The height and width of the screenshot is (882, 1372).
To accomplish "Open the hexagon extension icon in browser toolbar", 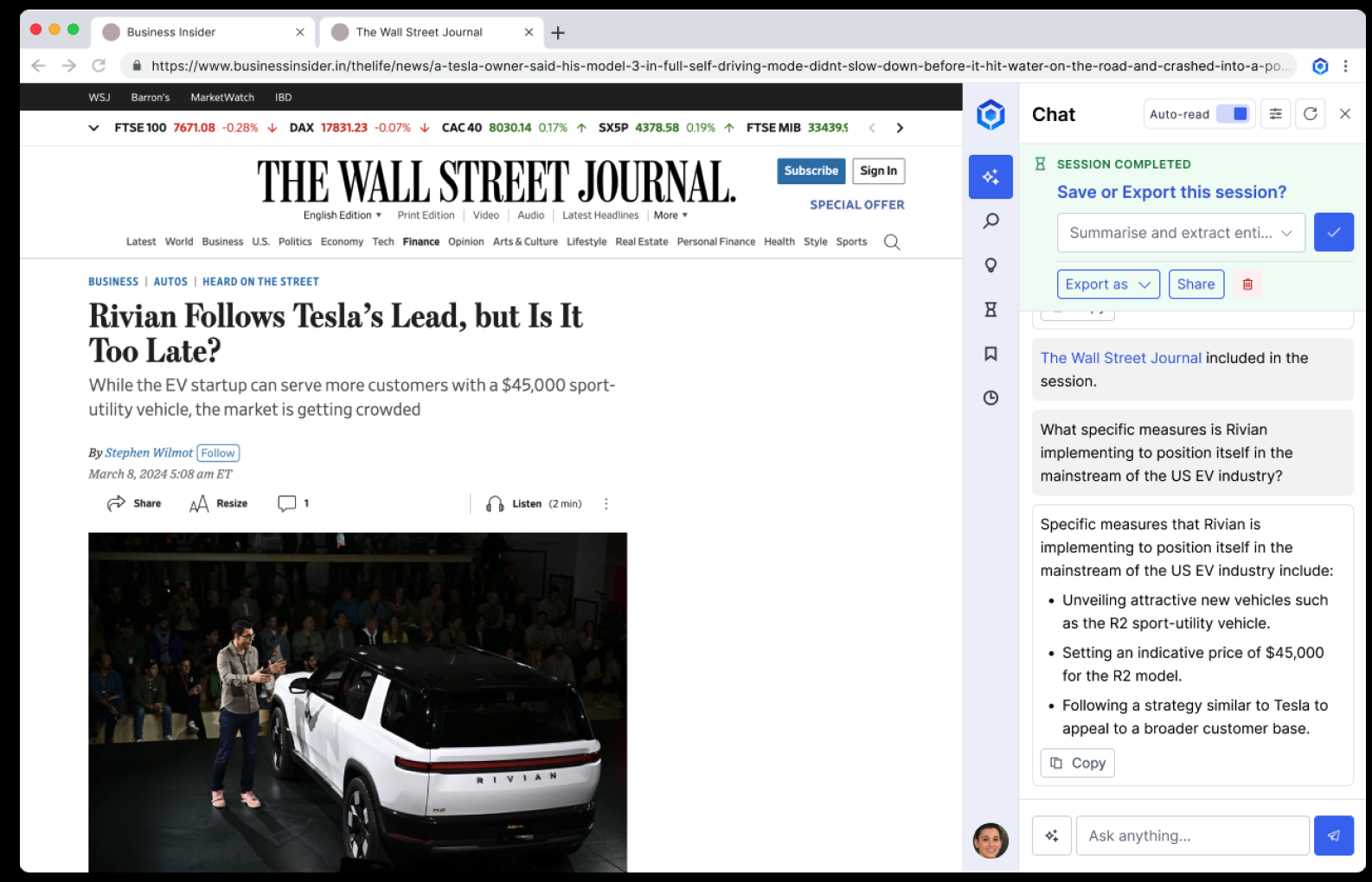I will pos(1320,66).
